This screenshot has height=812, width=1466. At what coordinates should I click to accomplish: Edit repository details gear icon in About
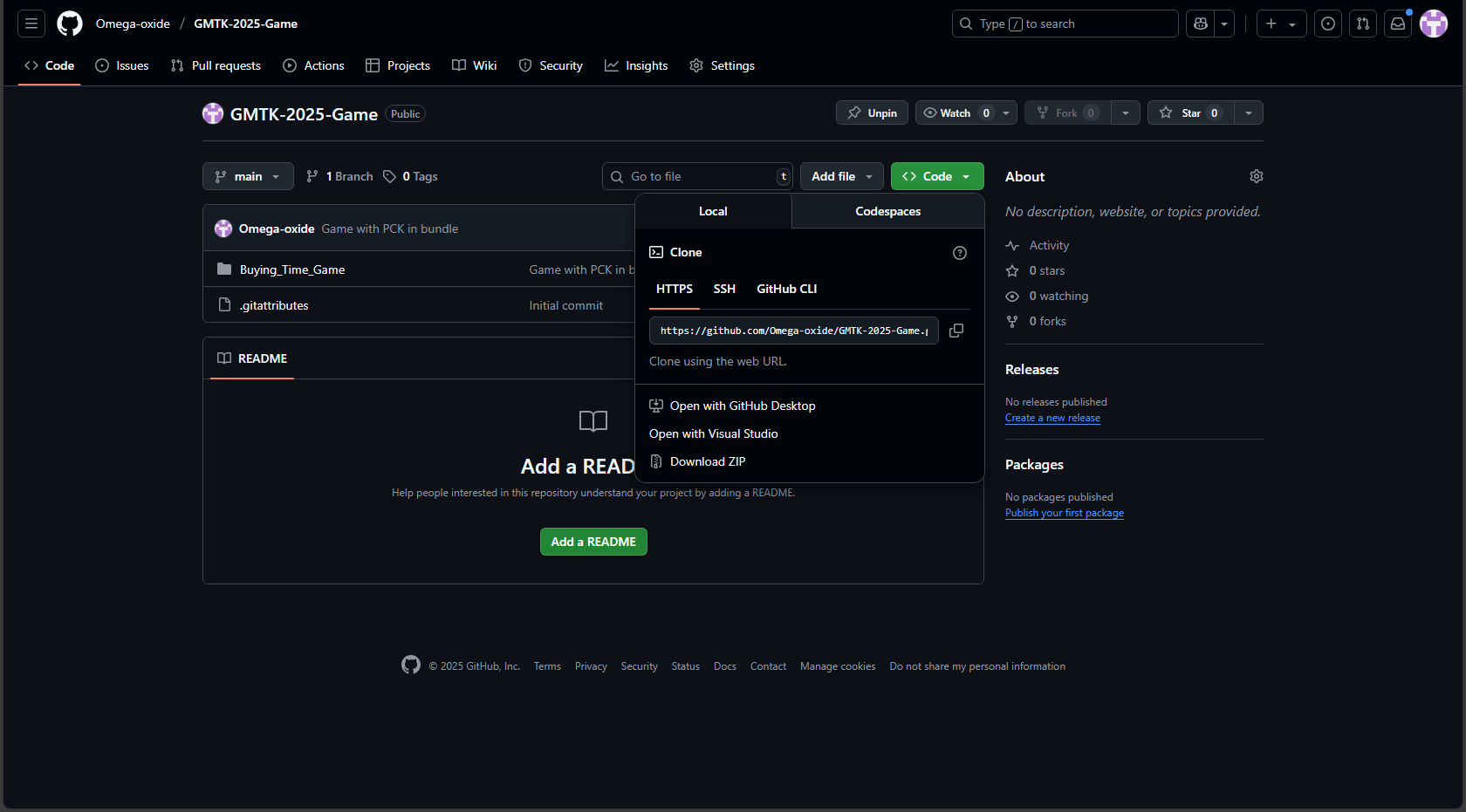1257,176
